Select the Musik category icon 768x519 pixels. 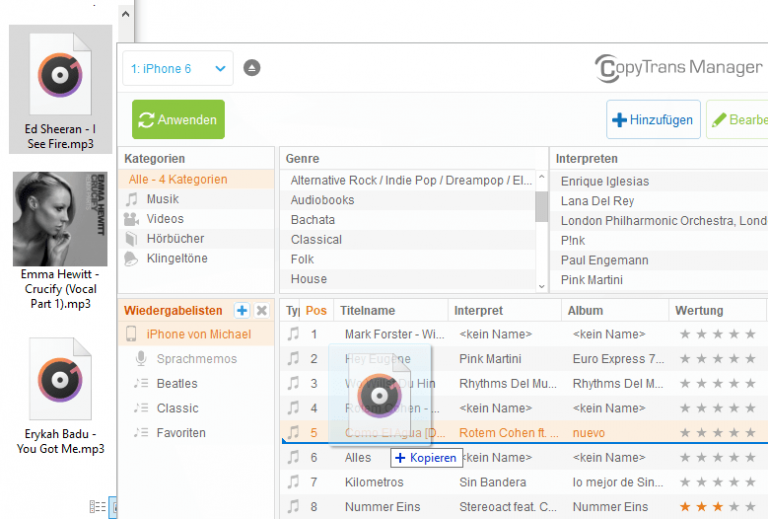click(x=132, y=199)
